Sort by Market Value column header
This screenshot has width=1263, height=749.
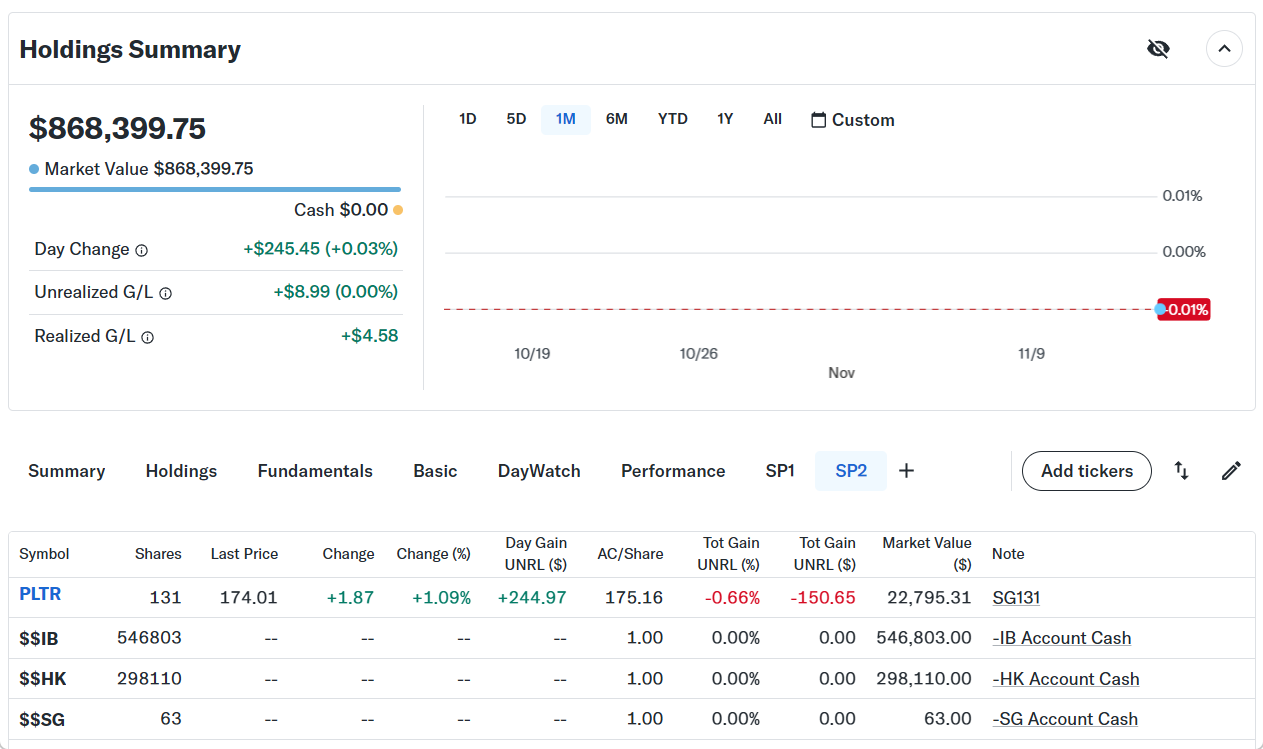926,553
